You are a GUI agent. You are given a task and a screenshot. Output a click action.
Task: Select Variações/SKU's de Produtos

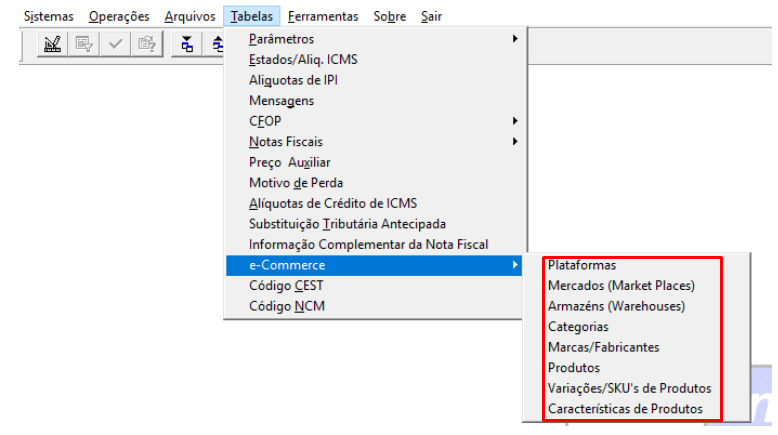[x=629, y=388]
